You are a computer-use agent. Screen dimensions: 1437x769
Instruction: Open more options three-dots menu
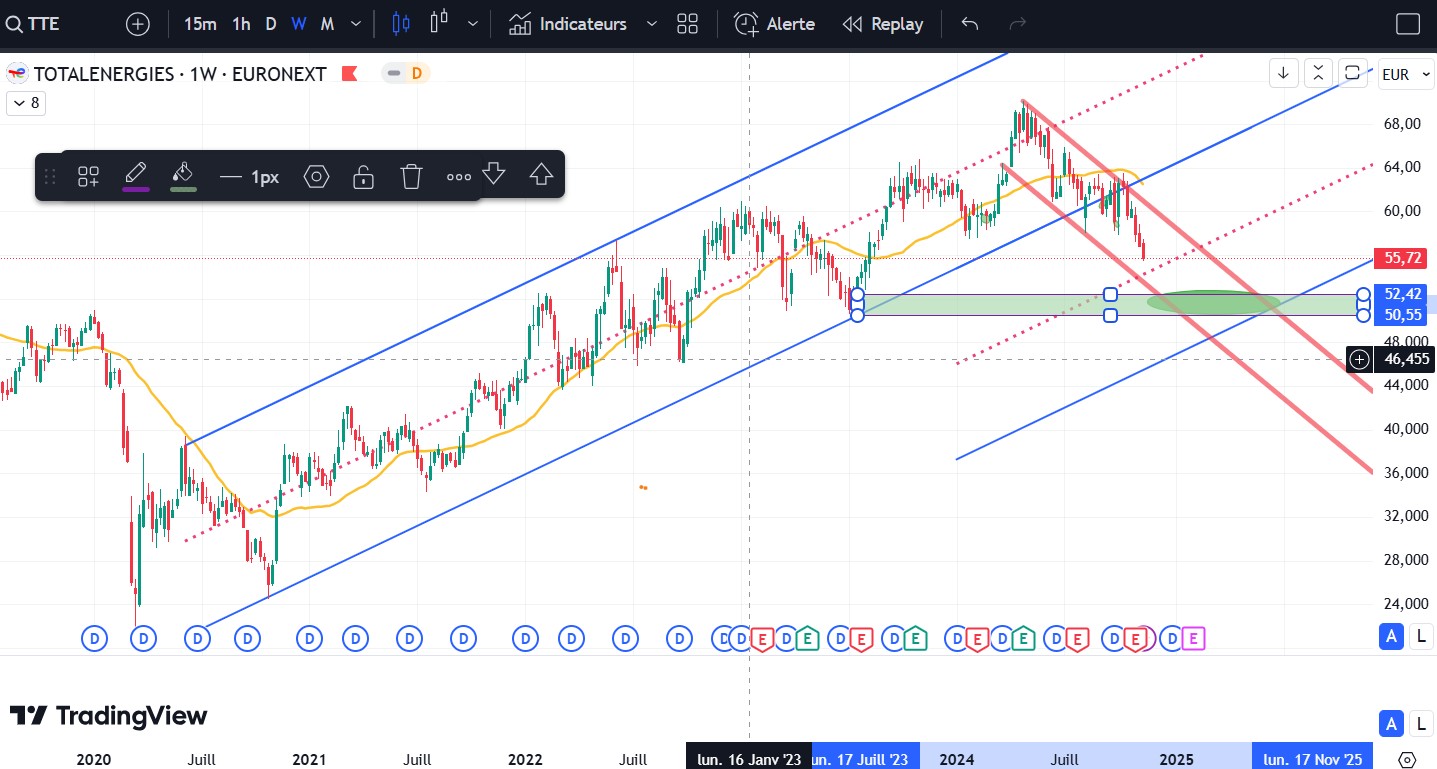coord(459,177)
